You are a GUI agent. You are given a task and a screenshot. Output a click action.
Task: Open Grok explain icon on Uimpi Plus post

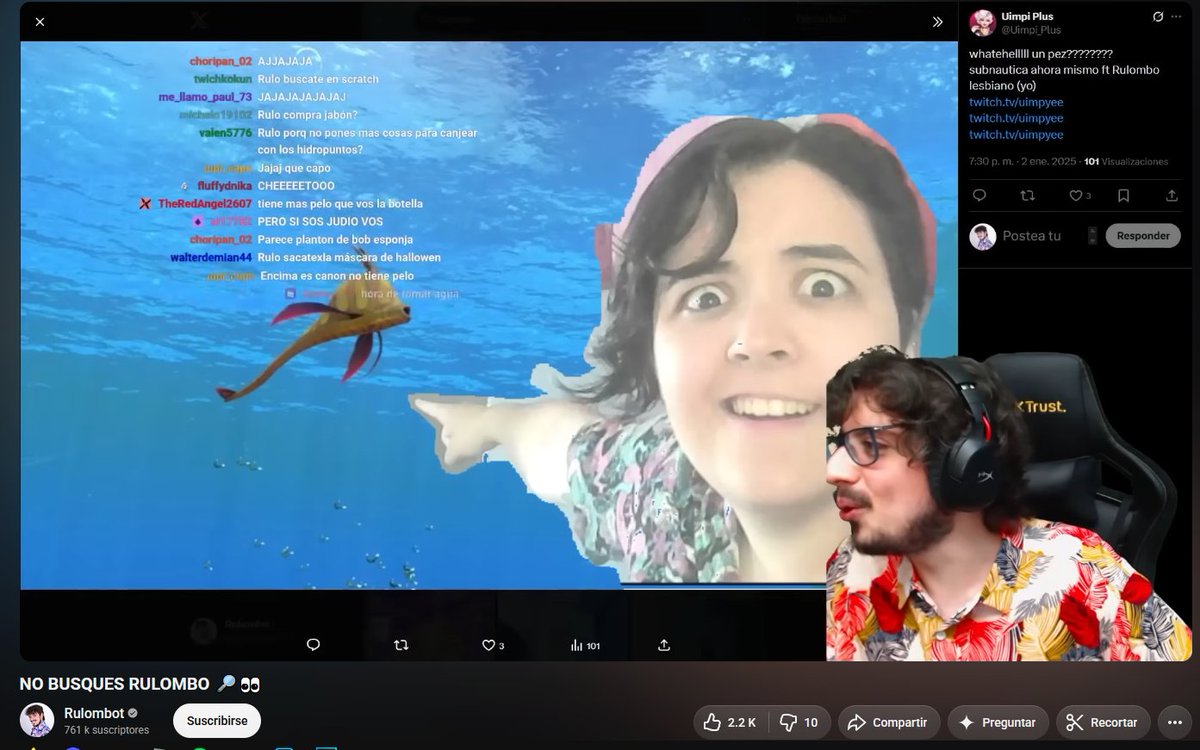point(1158,17)
